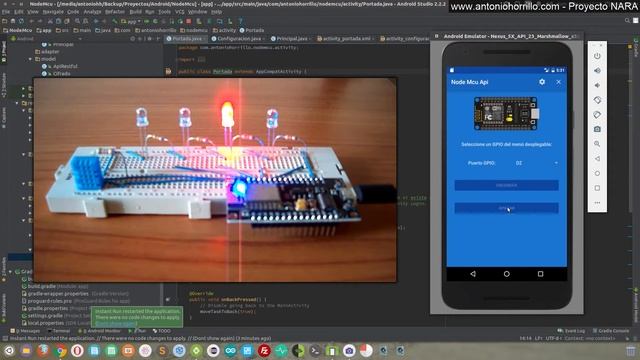Select the Portada.java editor tab

point(186,39)
